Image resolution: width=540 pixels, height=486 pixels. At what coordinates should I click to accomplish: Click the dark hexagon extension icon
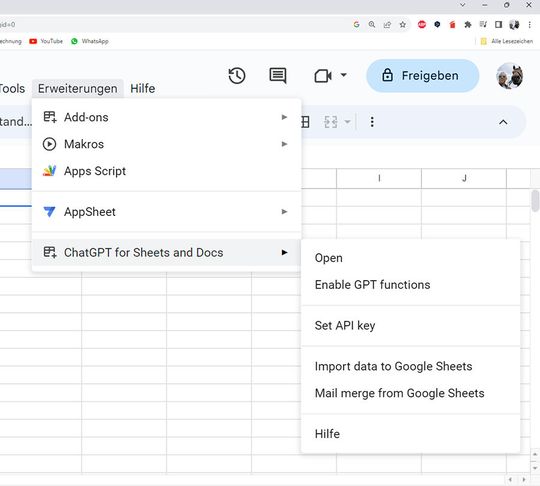[x=437, y=24]
